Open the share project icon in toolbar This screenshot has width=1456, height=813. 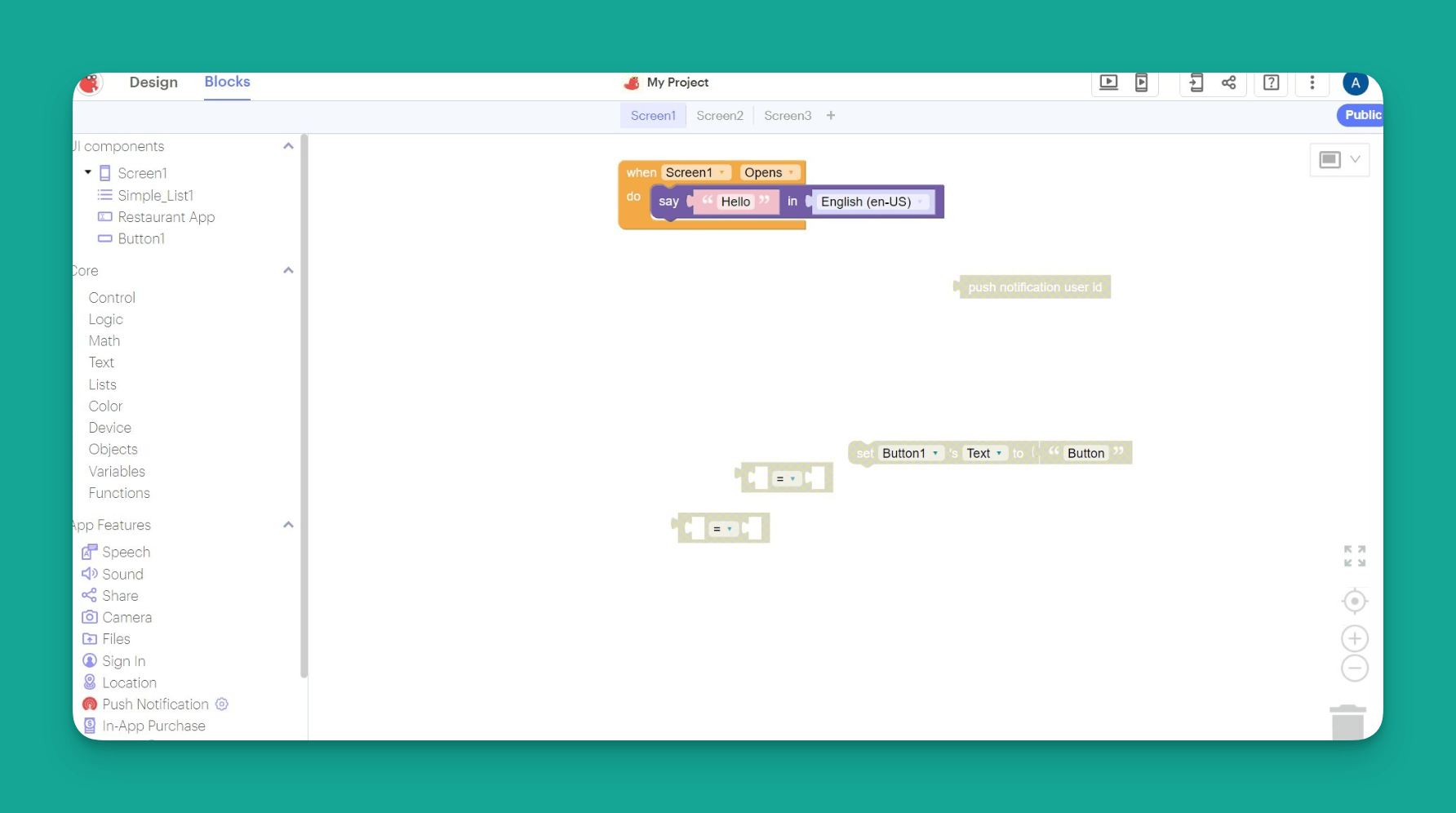[x=1228, y=82]
